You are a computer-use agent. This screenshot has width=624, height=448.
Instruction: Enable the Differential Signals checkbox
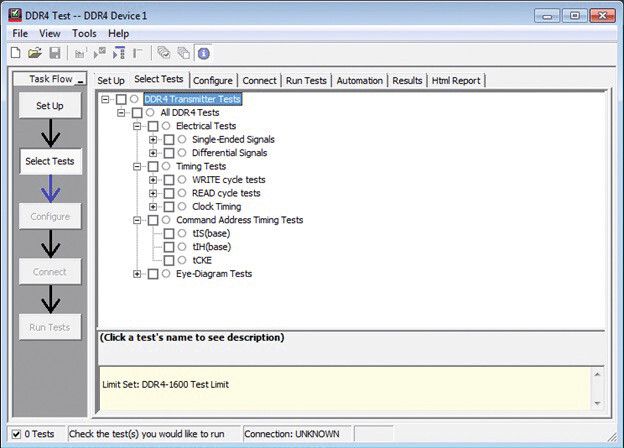coord(169,153)
